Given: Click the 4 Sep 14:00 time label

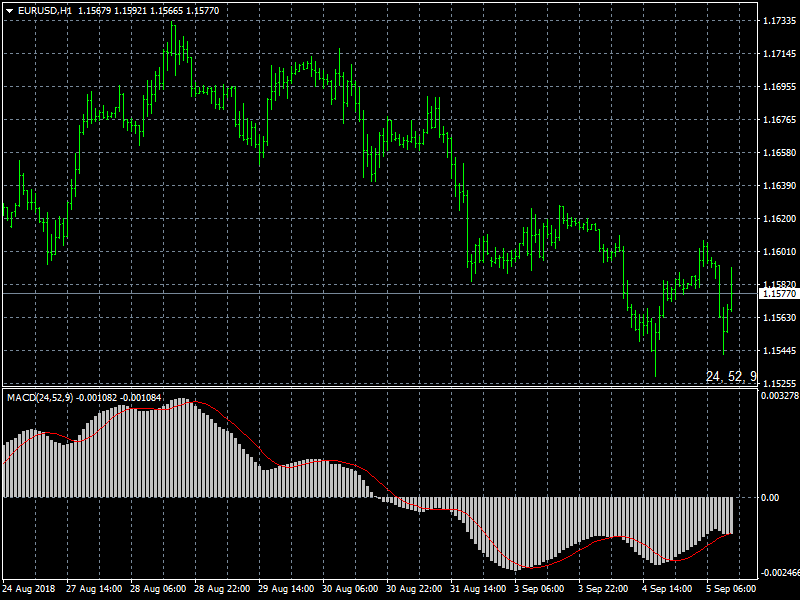Looking at the screenshot, I should point(667,589).
